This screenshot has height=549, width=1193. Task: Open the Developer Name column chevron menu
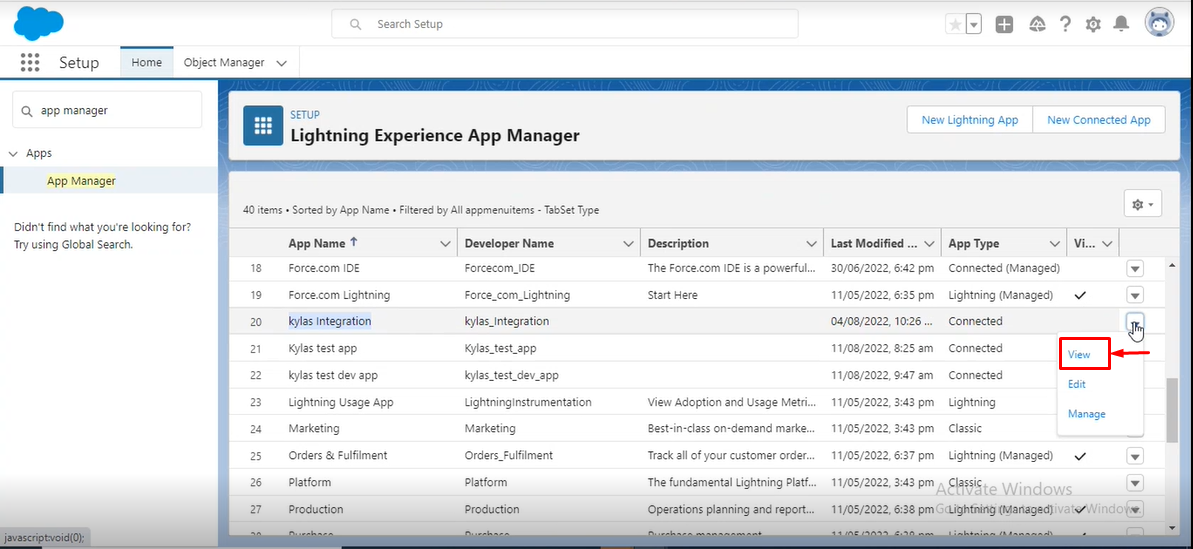[x=628, y=244]
